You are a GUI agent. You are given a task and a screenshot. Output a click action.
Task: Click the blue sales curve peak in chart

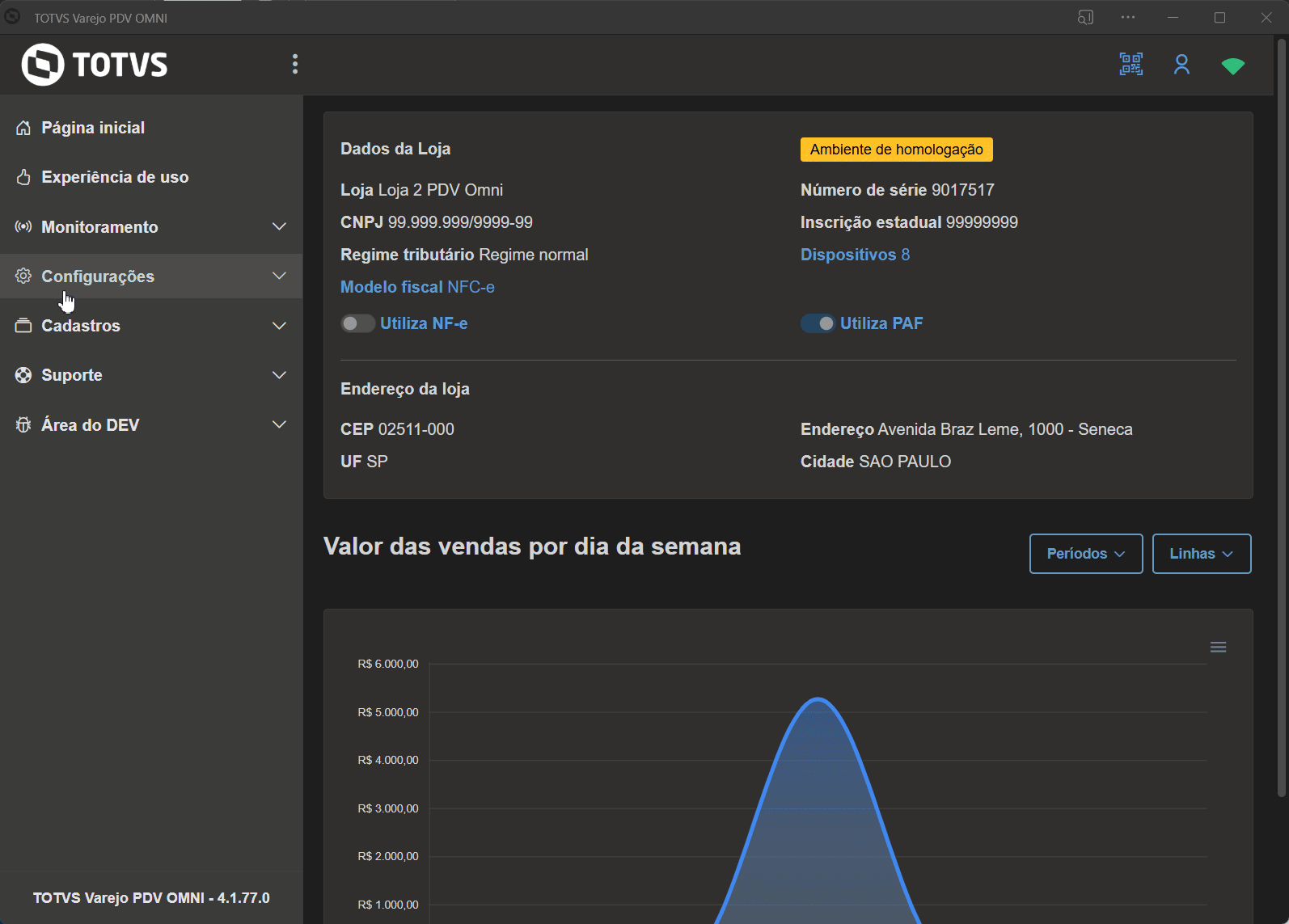(x=818, y=699)
